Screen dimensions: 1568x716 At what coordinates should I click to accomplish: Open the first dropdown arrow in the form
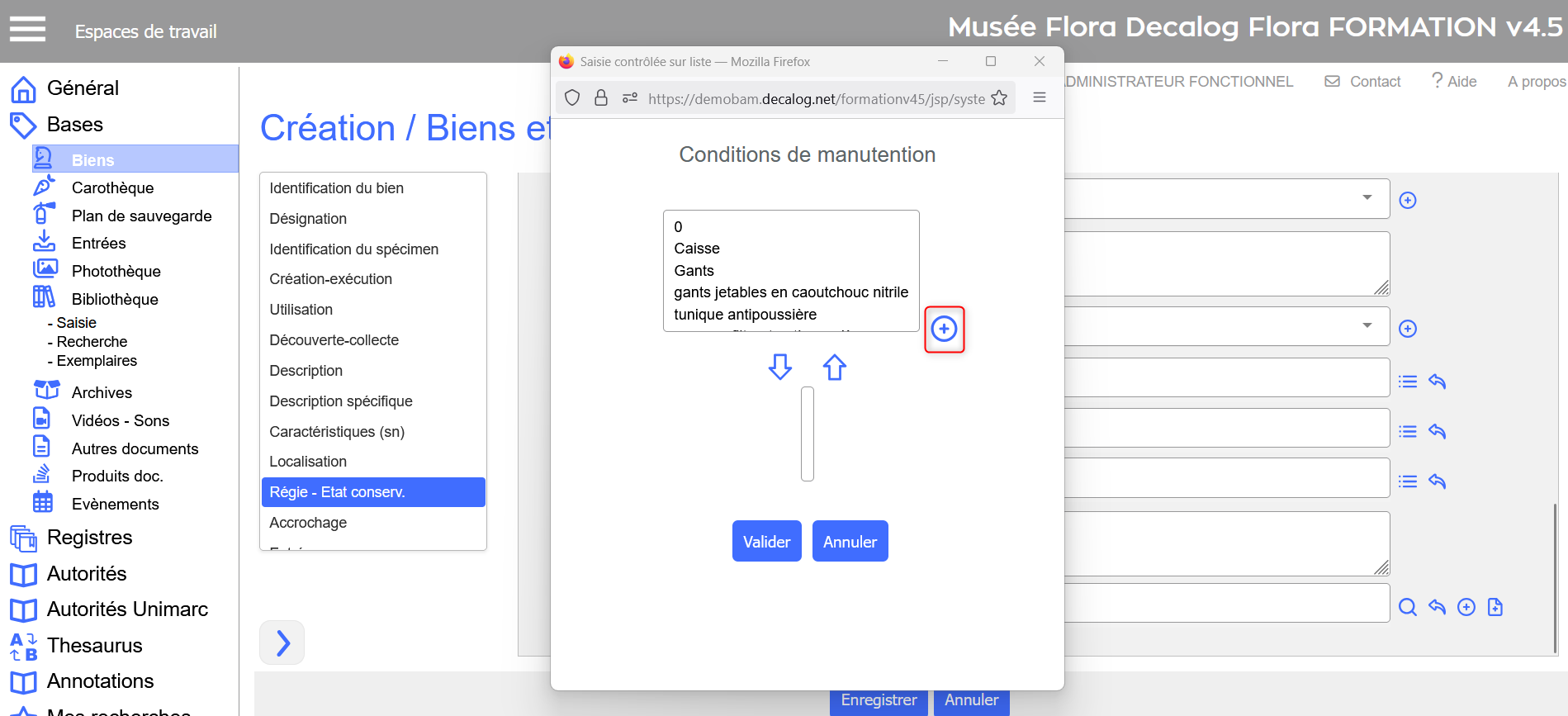pyautogui.click(x=1367, y=197)
